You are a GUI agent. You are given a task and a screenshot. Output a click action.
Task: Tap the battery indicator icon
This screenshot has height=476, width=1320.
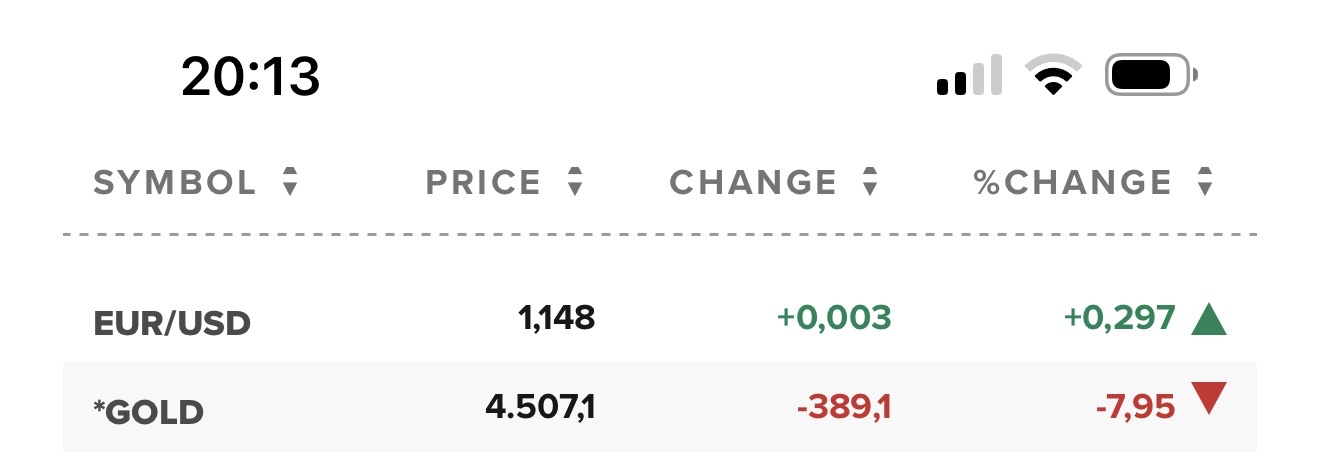tap(1151, 76)
